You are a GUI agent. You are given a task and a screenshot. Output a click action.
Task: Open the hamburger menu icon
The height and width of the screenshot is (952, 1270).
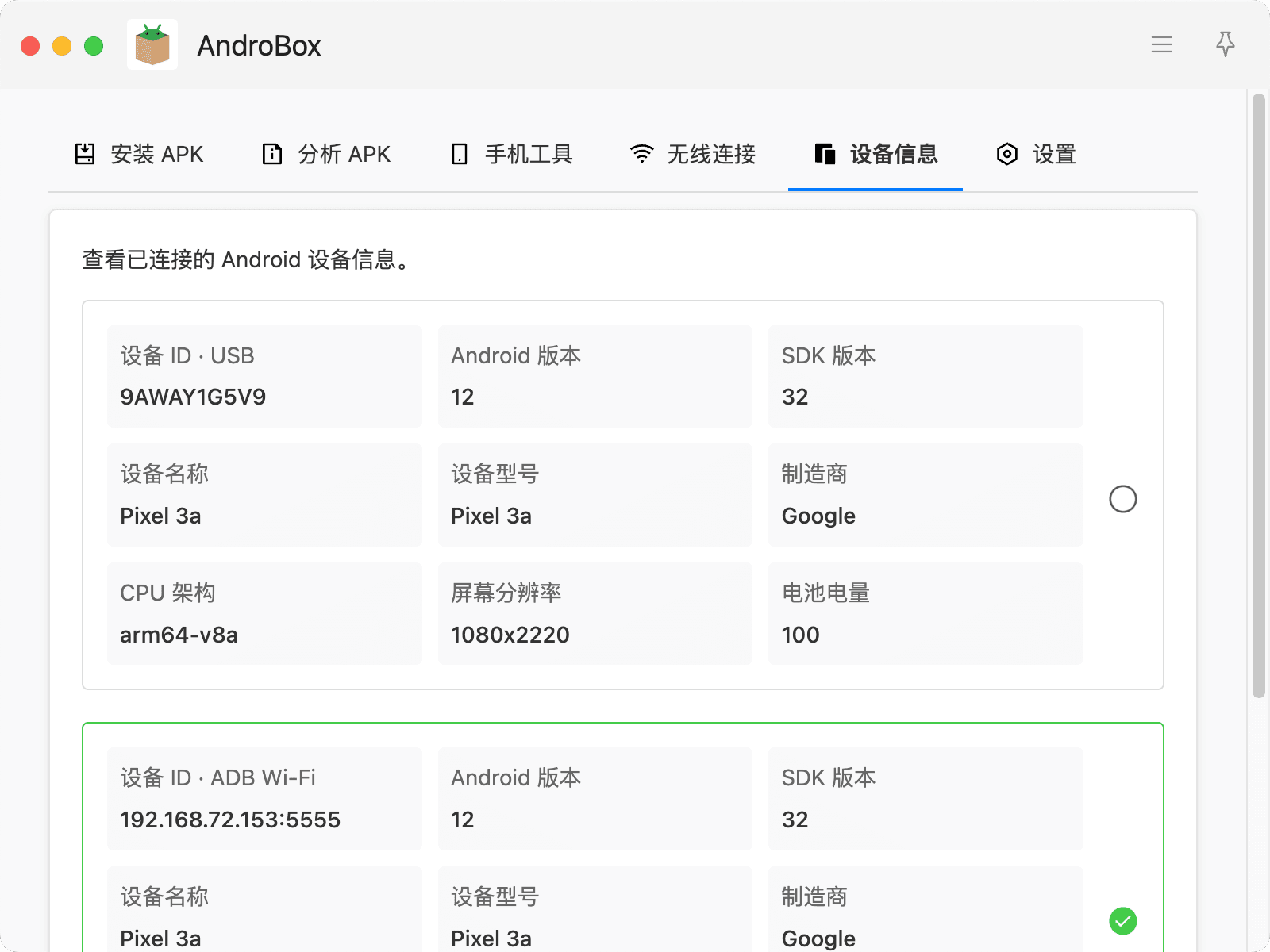(1162, 44)
